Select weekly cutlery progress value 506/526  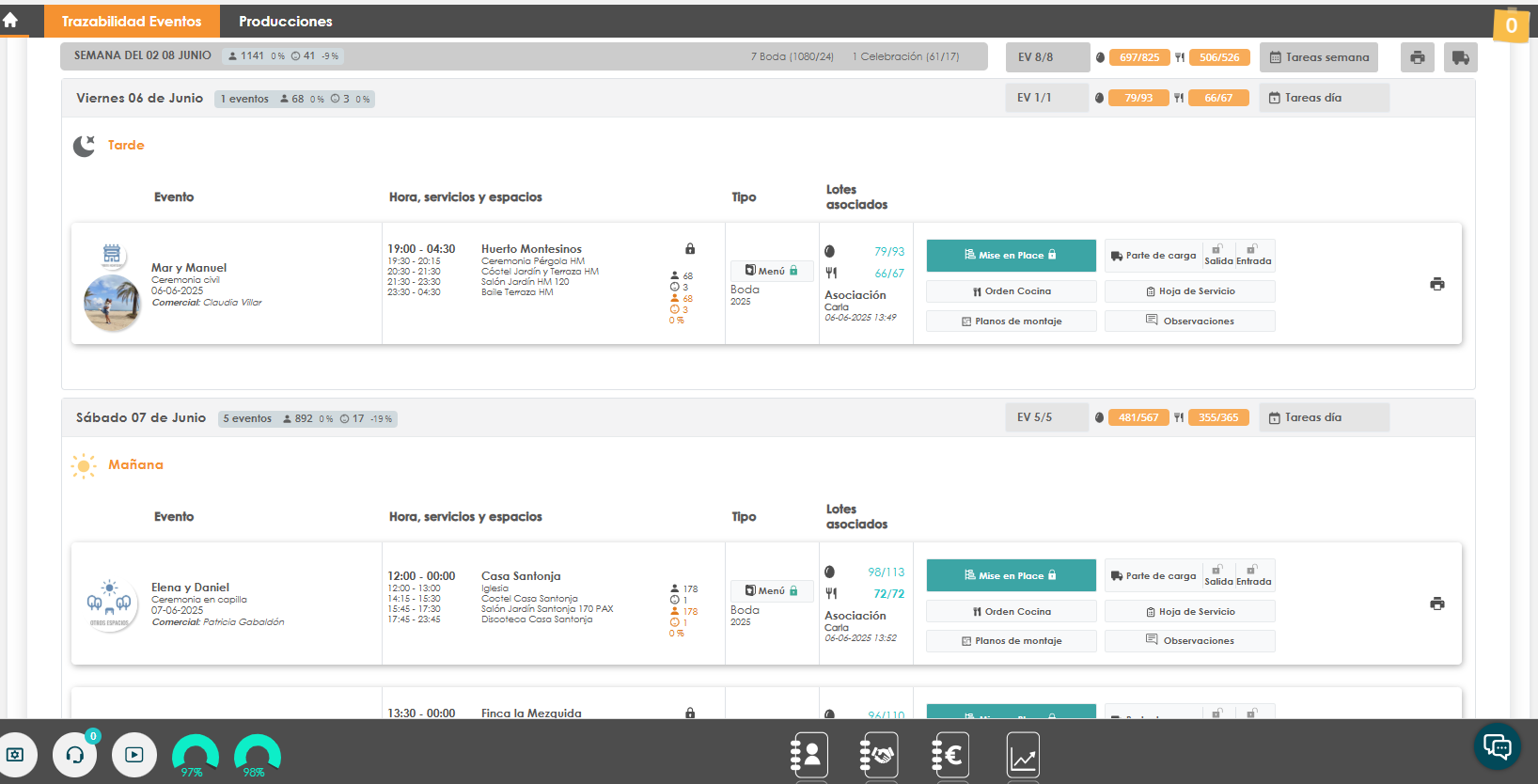(1219, 57)
